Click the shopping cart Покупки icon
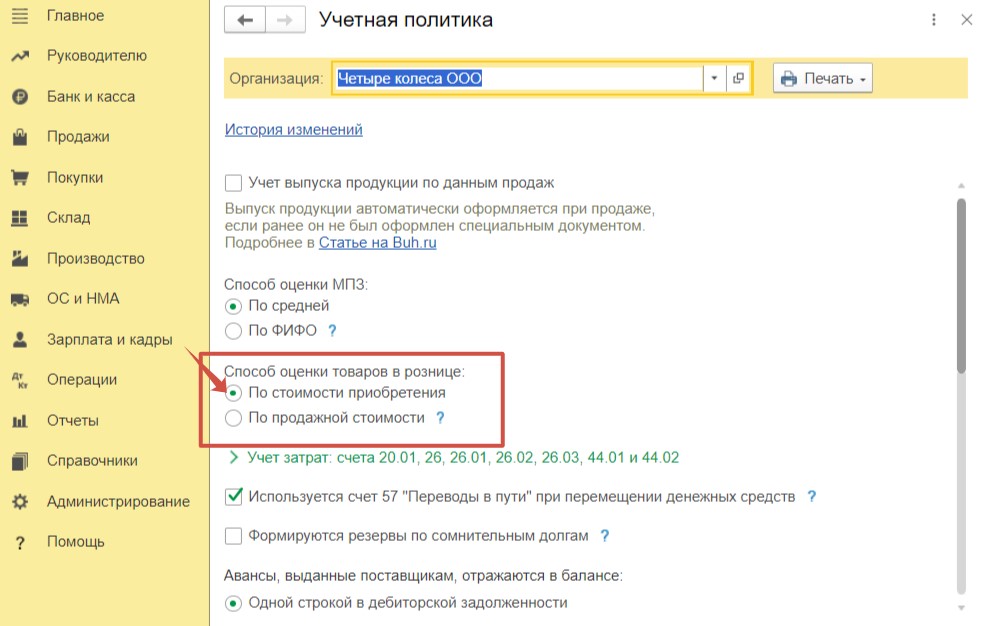 tap(20, 178)
